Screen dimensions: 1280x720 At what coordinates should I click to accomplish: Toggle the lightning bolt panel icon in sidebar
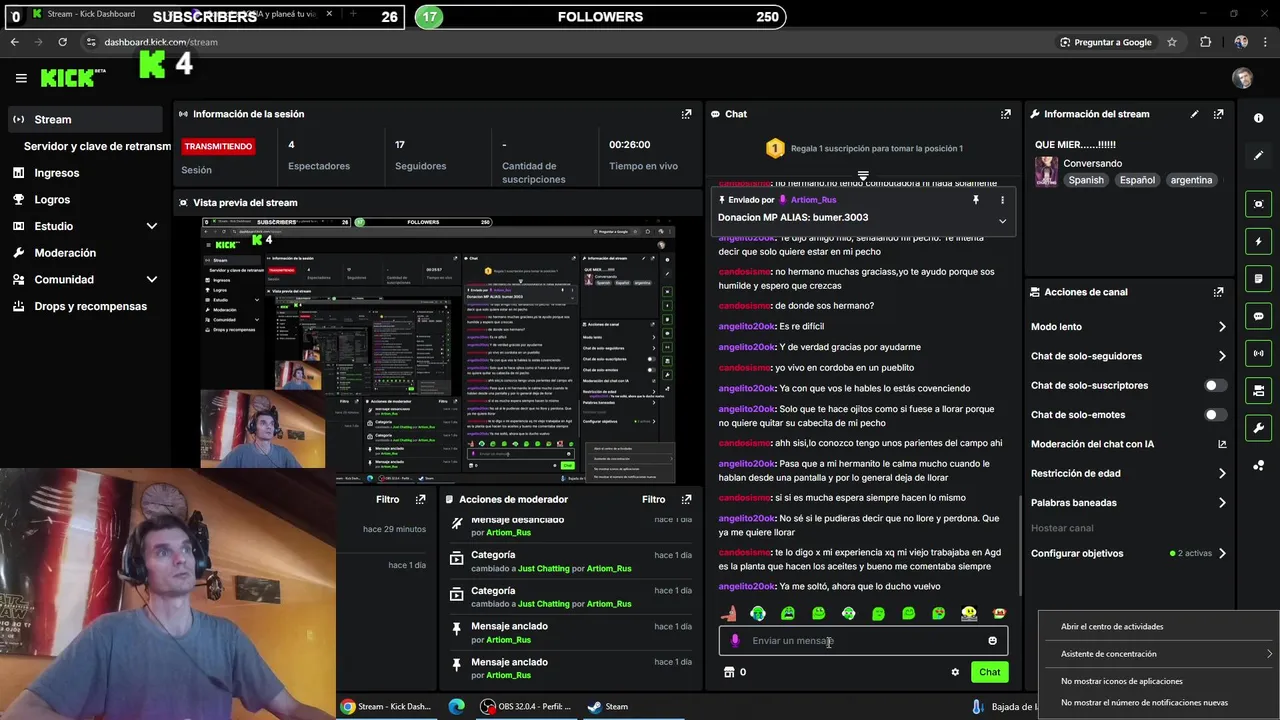click(1258, 241)
